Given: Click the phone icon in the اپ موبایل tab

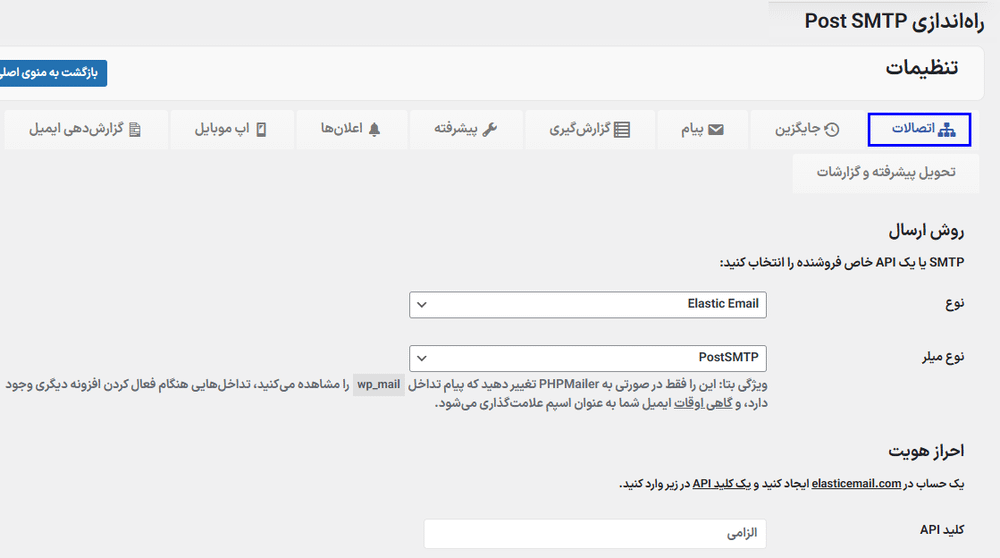Looking at the screenshot, I should tap(261, 129).
